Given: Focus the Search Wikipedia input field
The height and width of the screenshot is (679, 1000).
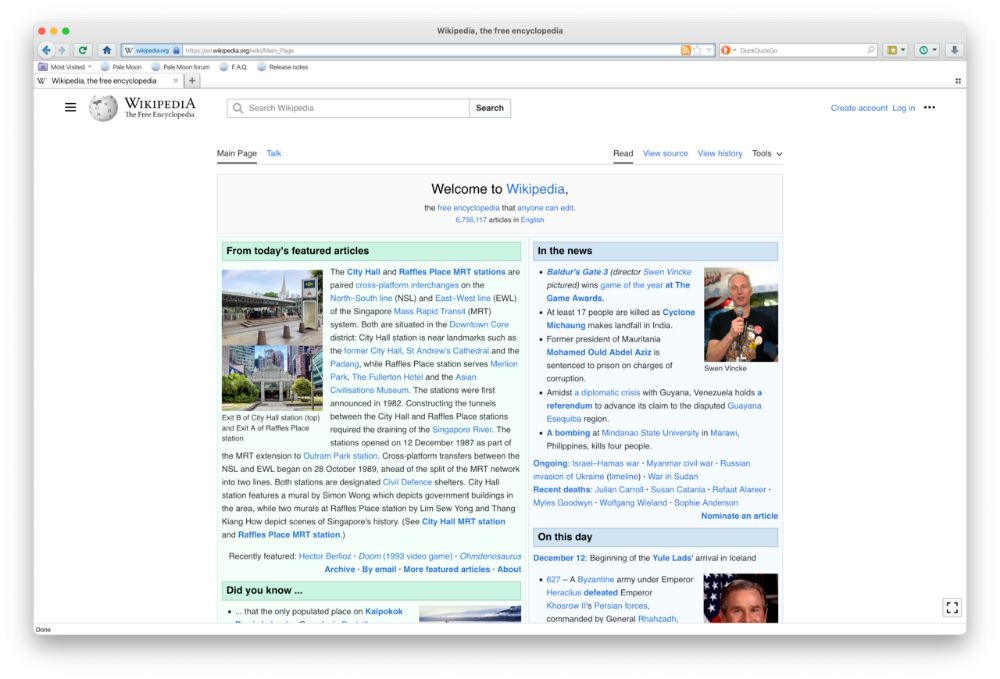Looking at the screenshot, I should pyautogui.click(x=348, y=108).
